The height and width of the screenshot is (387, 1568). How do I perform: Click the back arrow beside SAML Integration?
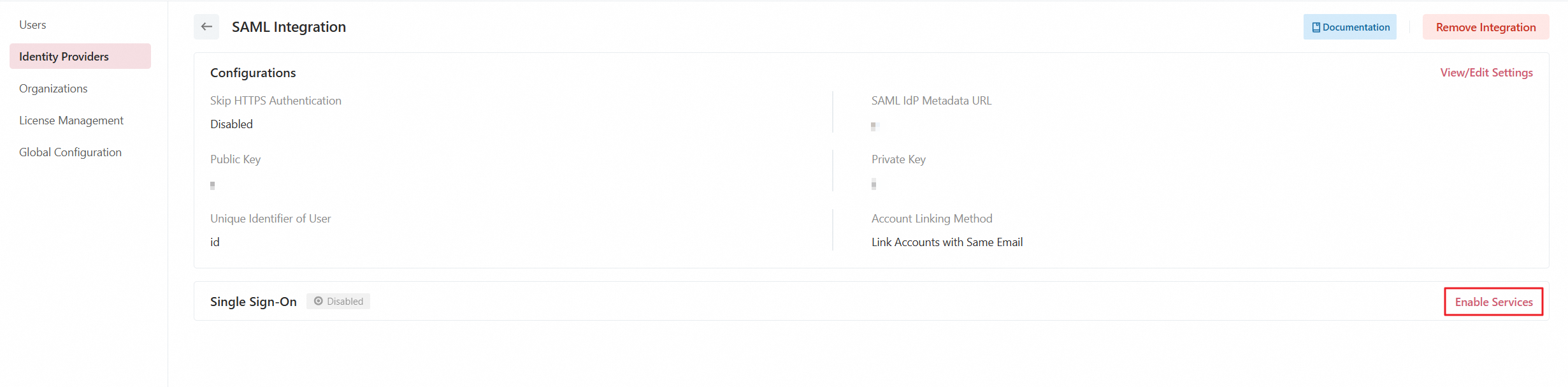[206, 27]
